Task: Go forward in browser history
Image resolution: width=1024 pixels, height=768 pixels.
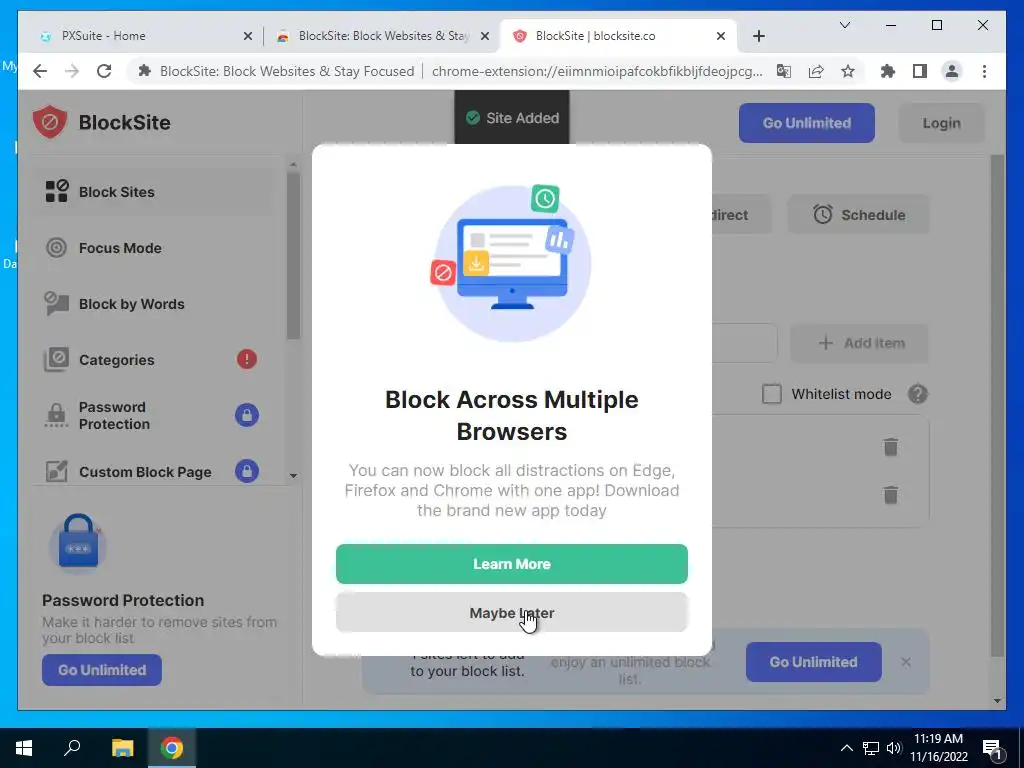Action: pos(72,71)
